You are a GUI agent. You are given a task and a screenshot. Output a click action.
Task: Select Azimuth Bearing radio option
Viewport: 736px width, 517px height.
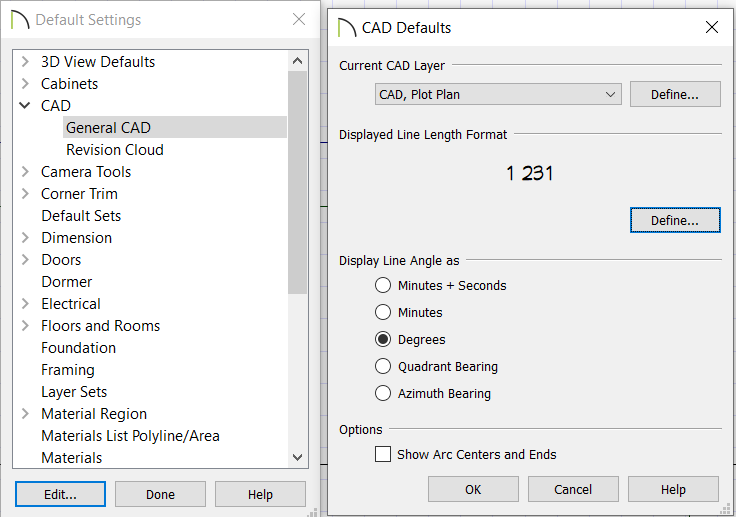tap(383, 393)
